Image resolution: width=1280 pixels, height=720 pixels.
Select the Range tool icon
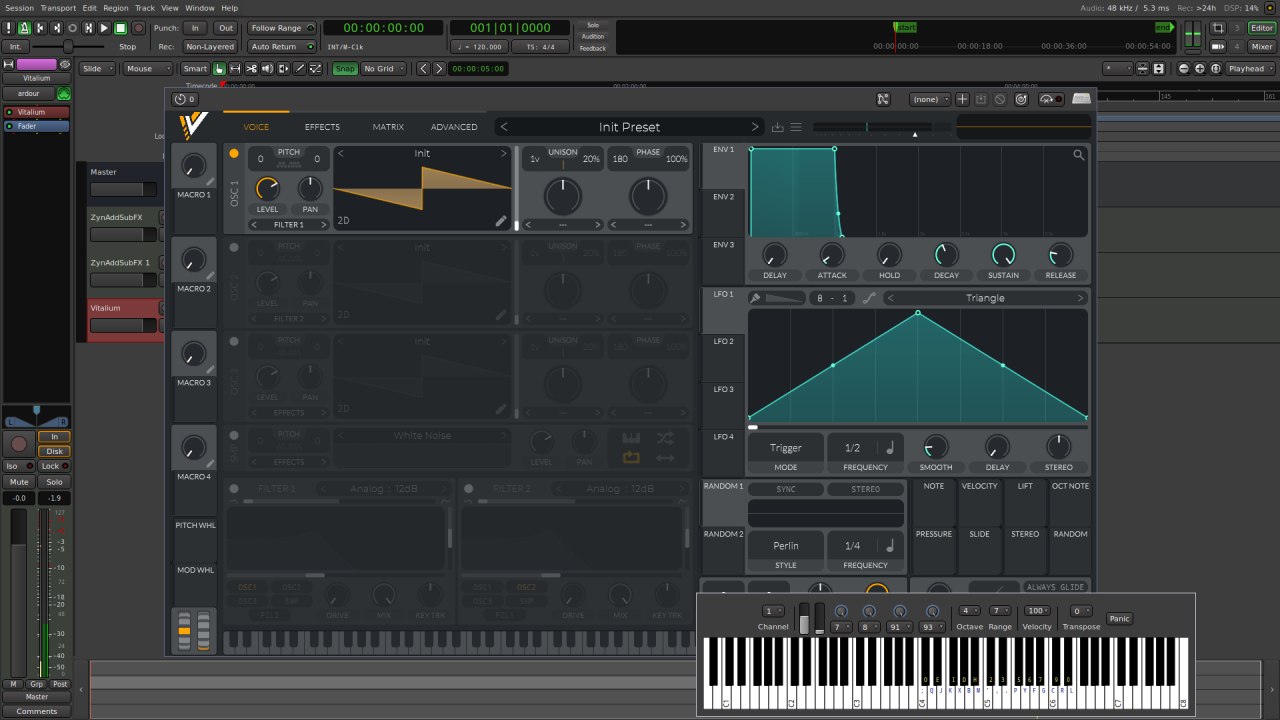(x=235, y=69)
